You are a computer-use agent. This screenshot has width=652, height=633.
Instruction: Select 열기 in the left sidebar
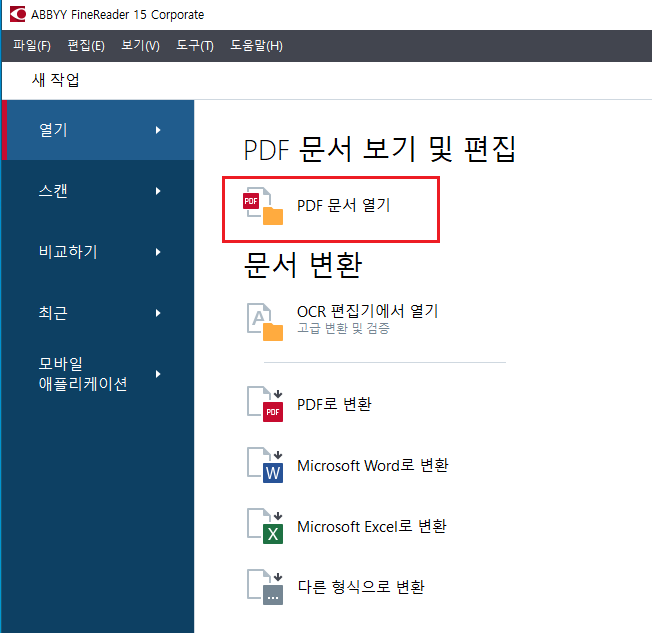[98, 130]
